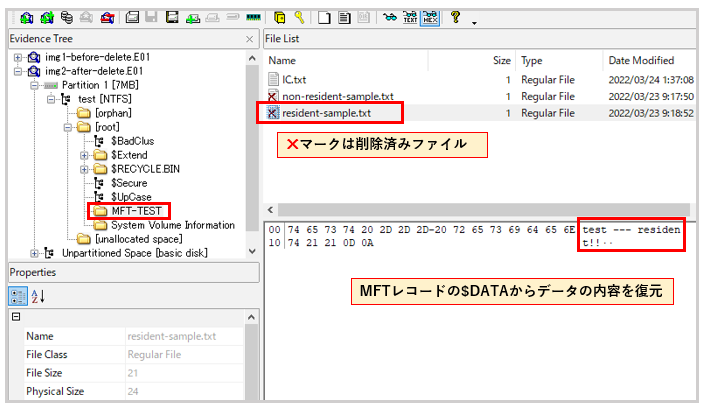Select the [orphan] folder in tree

click(113, 113)
